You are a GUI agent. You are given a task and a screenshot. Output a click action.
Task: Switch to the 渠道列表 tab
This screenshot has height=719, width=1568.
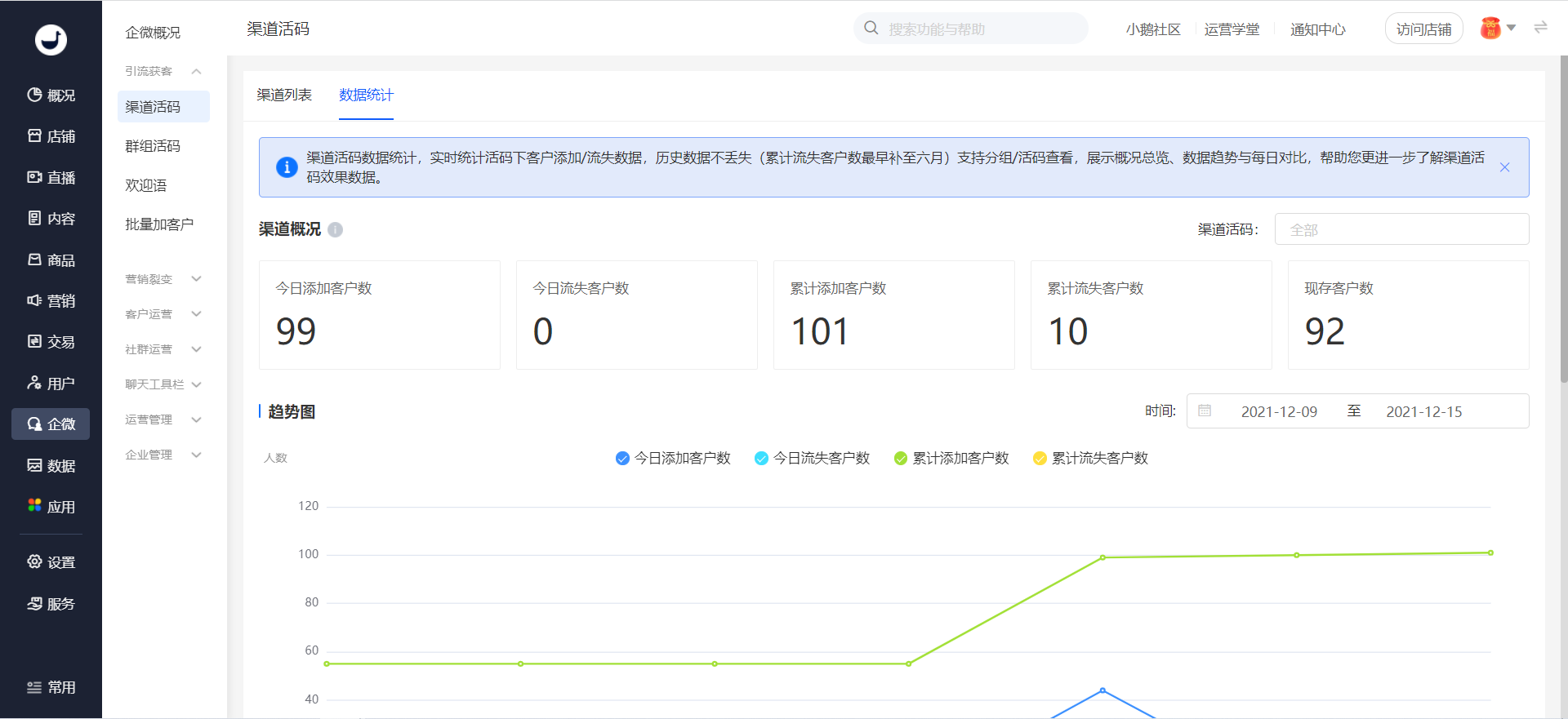(284, 95)
